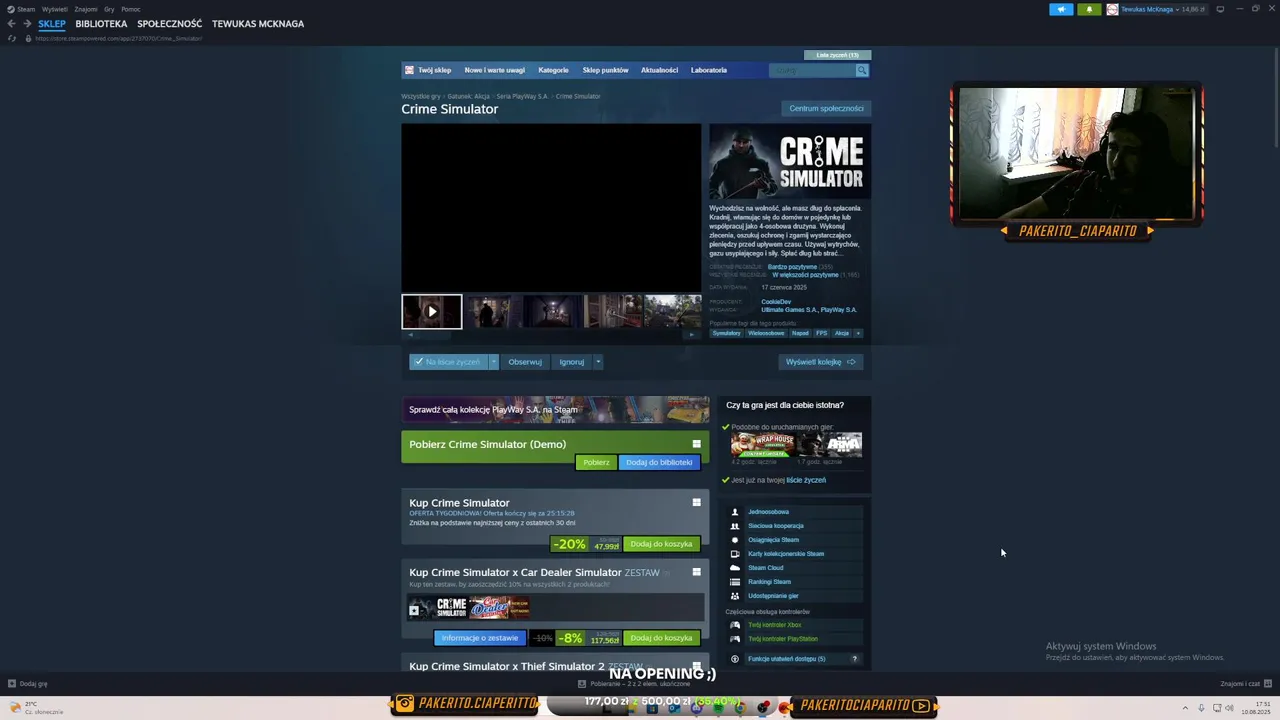
Task: Click the site lock icon beside the URL
Action: tap(28, 38)
